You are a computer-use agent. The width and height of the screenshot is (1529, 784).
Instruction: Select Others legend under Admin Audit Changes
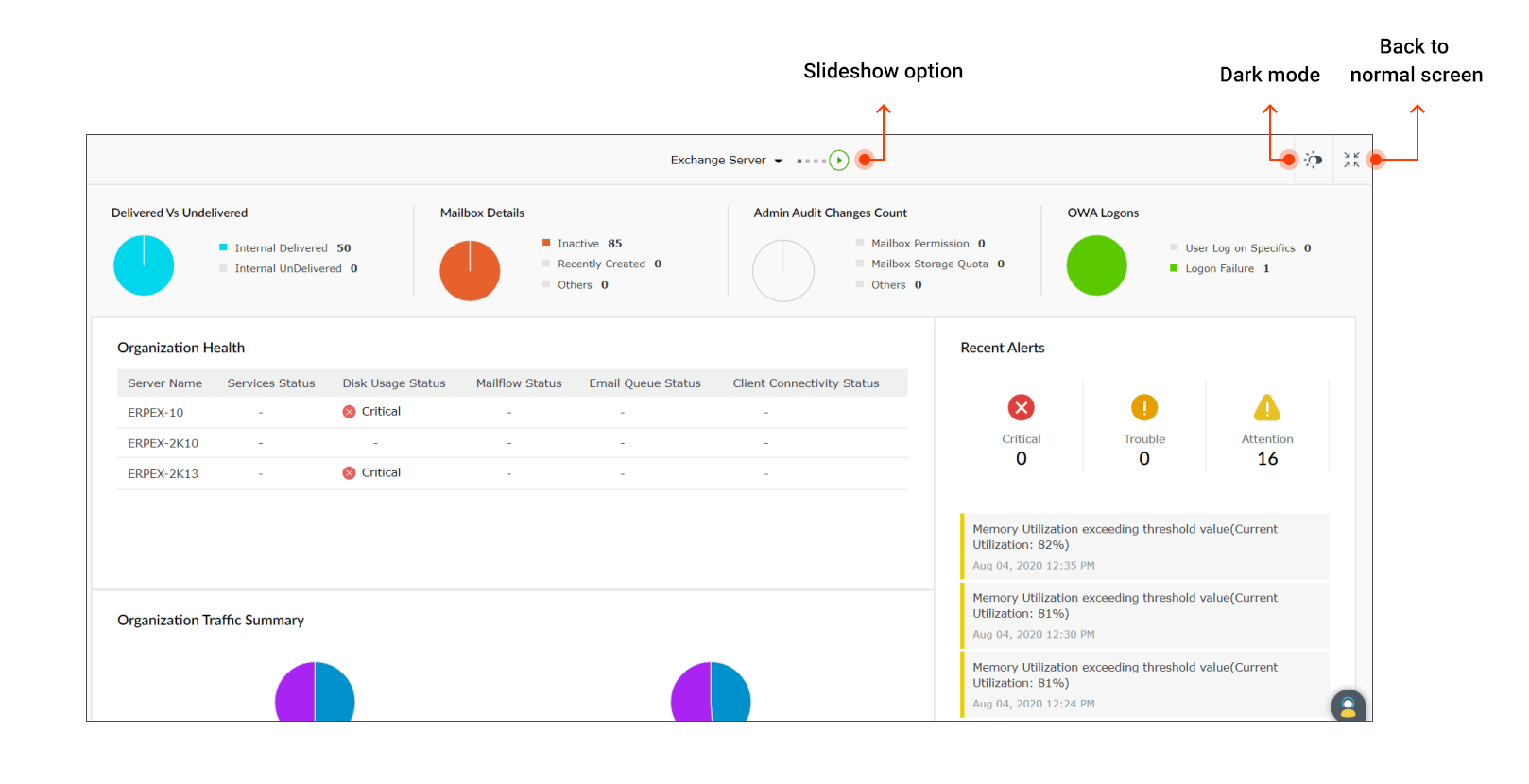889,285
